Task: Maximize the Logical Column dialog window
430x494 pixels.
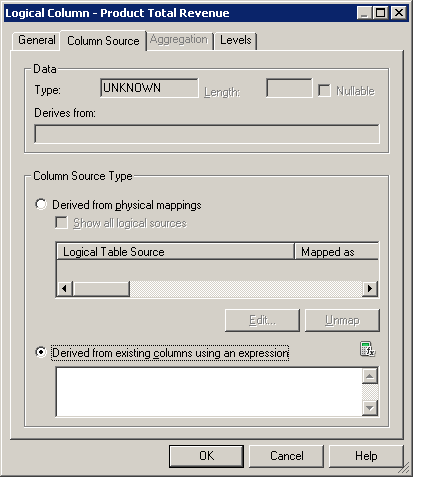Action: pos(380,13)
